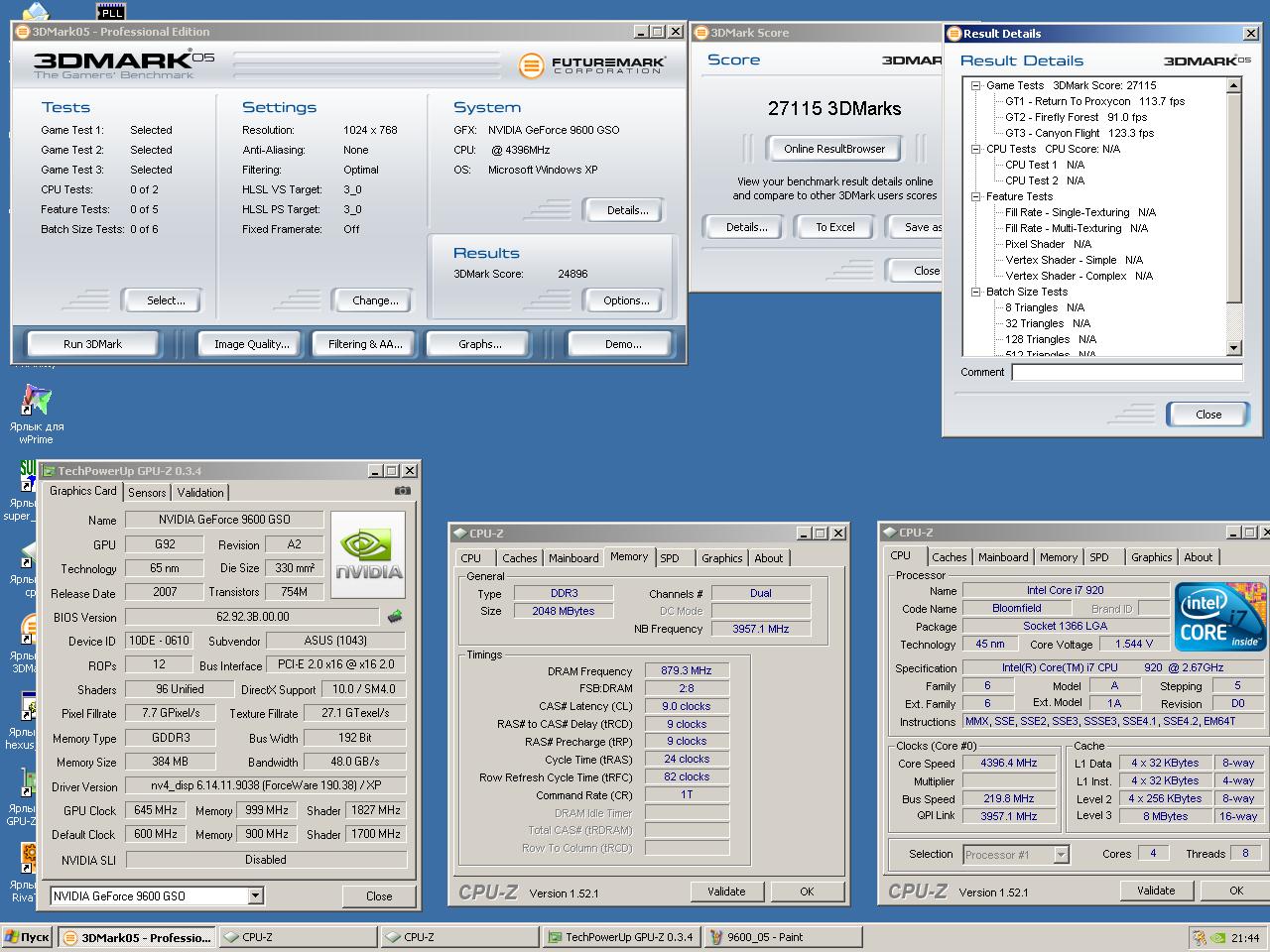Select GT2 - Firefly Forest result row

[1076, 117]
